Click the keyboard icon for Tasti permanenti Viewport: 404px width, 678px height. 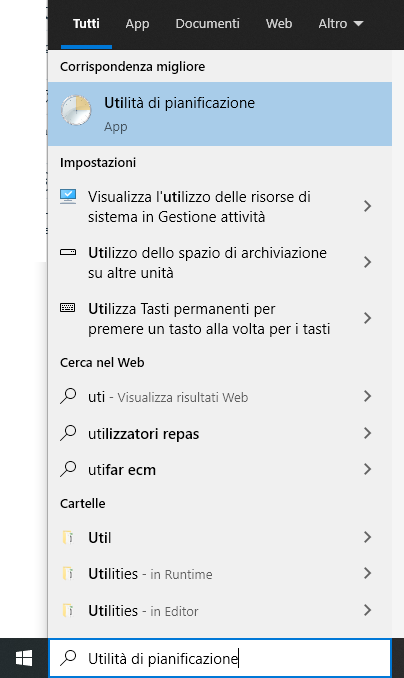(x=68, y=308)
